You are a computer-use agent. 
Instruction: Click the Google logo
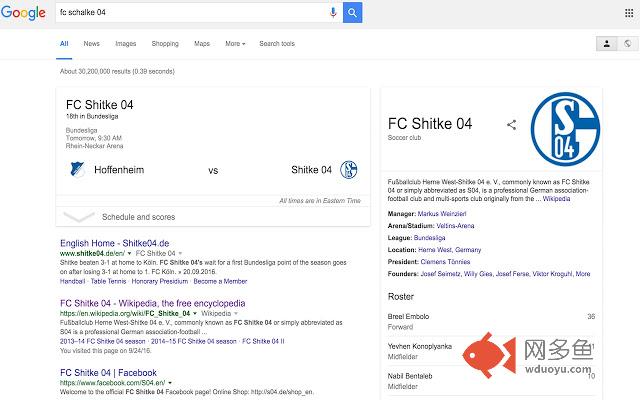click(24, 13)
